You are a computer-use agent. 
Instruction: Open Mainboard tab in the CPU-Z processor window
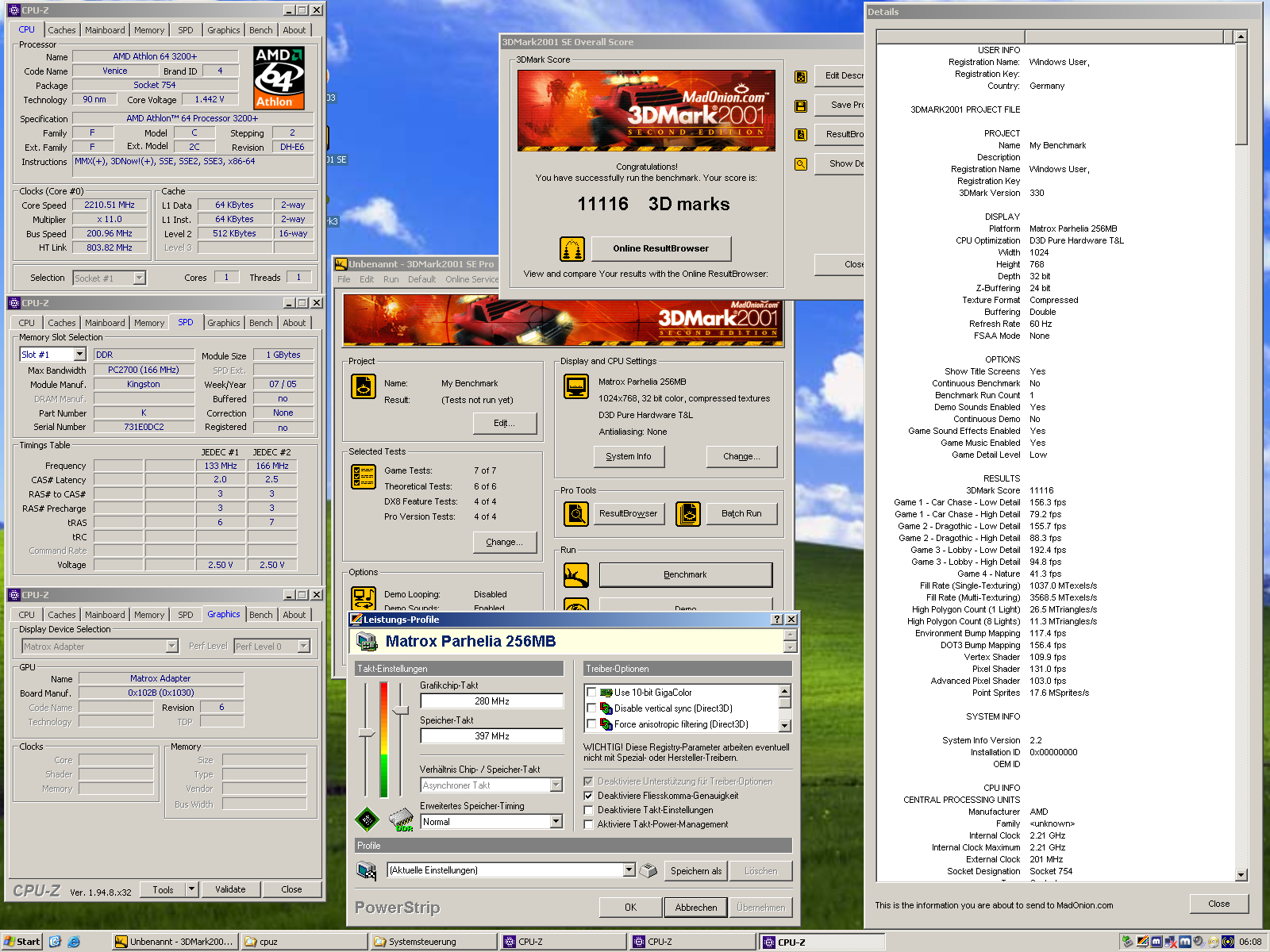(105, 30)
